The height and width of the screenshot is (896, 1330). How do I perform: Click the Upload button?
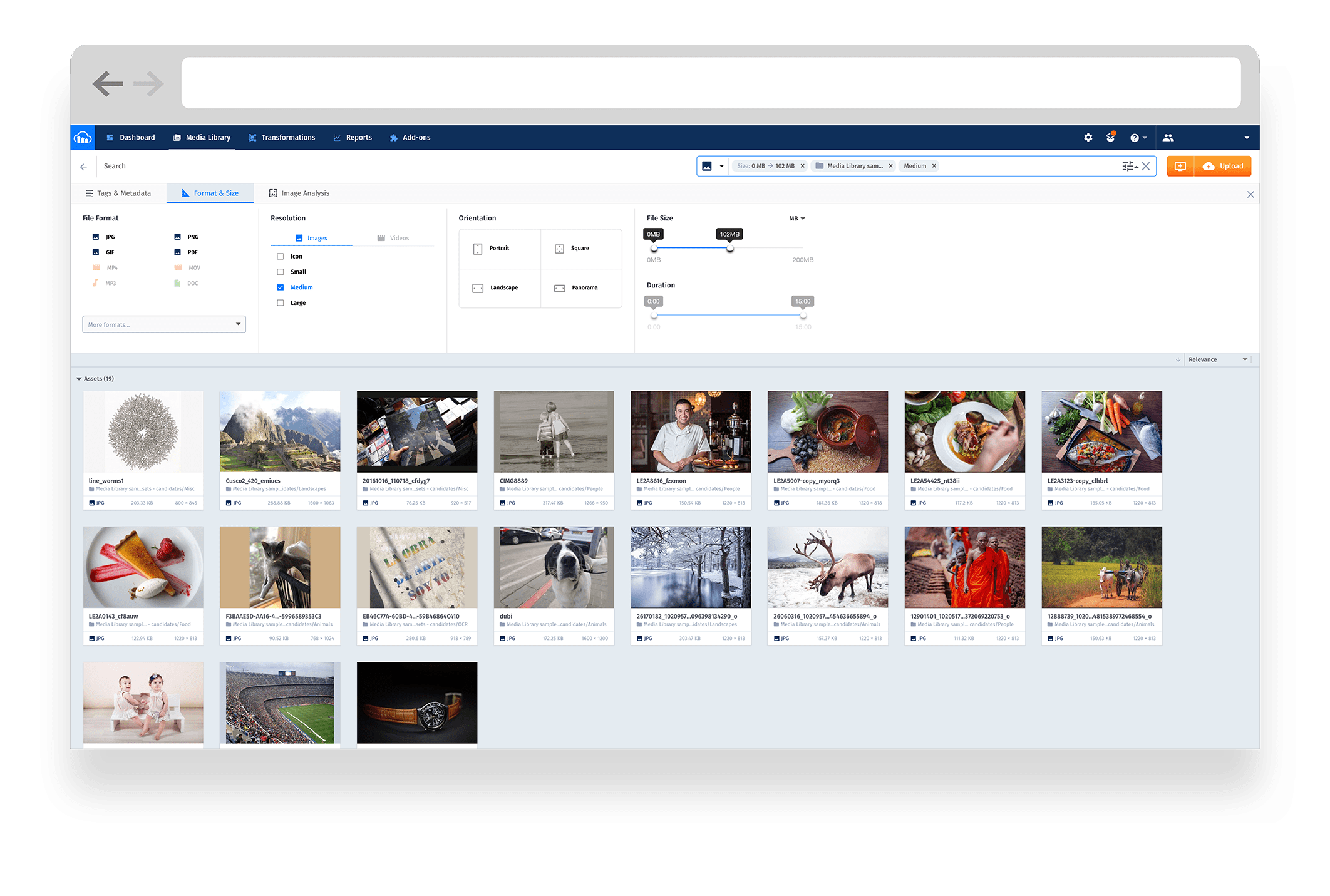[1222, 165]
